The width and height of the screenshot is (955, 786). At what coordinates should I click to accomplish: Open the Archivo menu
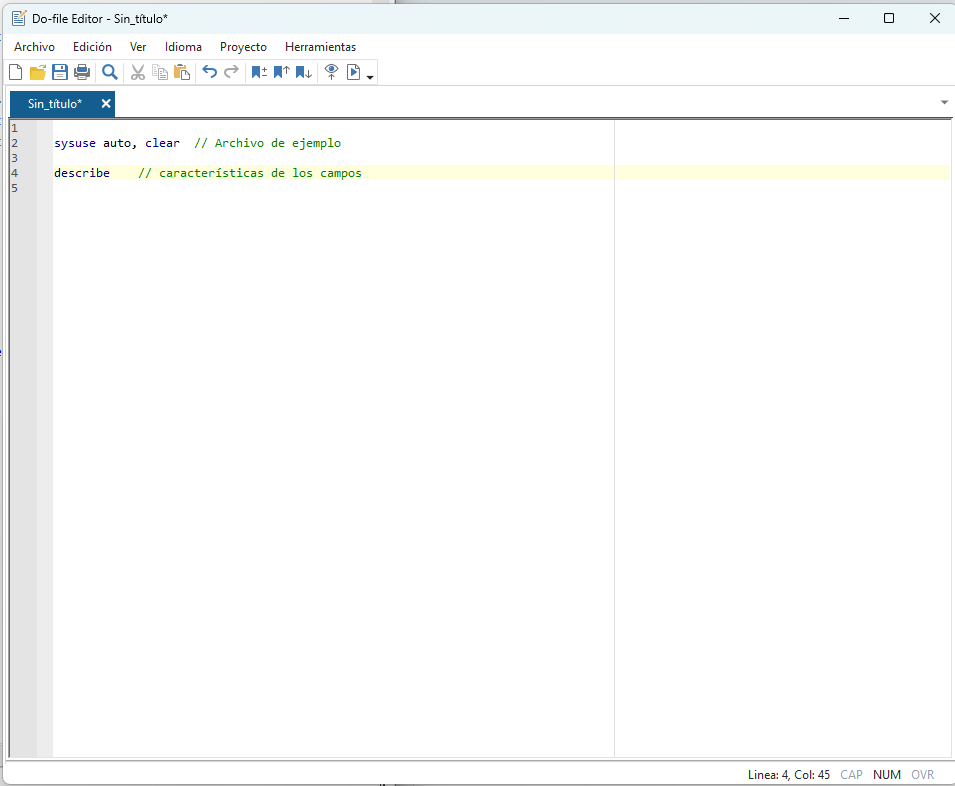click(x=34, y=47)
